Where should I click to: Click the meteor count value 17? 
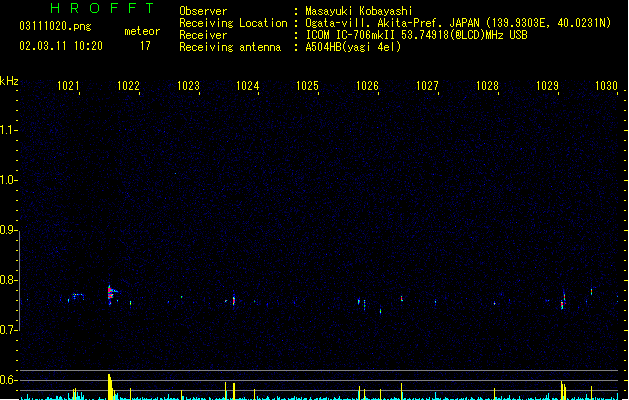(x=145, y=46)
